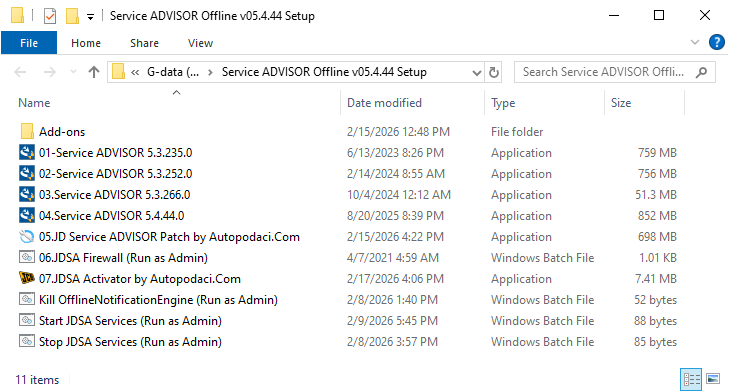Switch to Details view layout
Screen dimensions: 729x392
pos(691,379)
